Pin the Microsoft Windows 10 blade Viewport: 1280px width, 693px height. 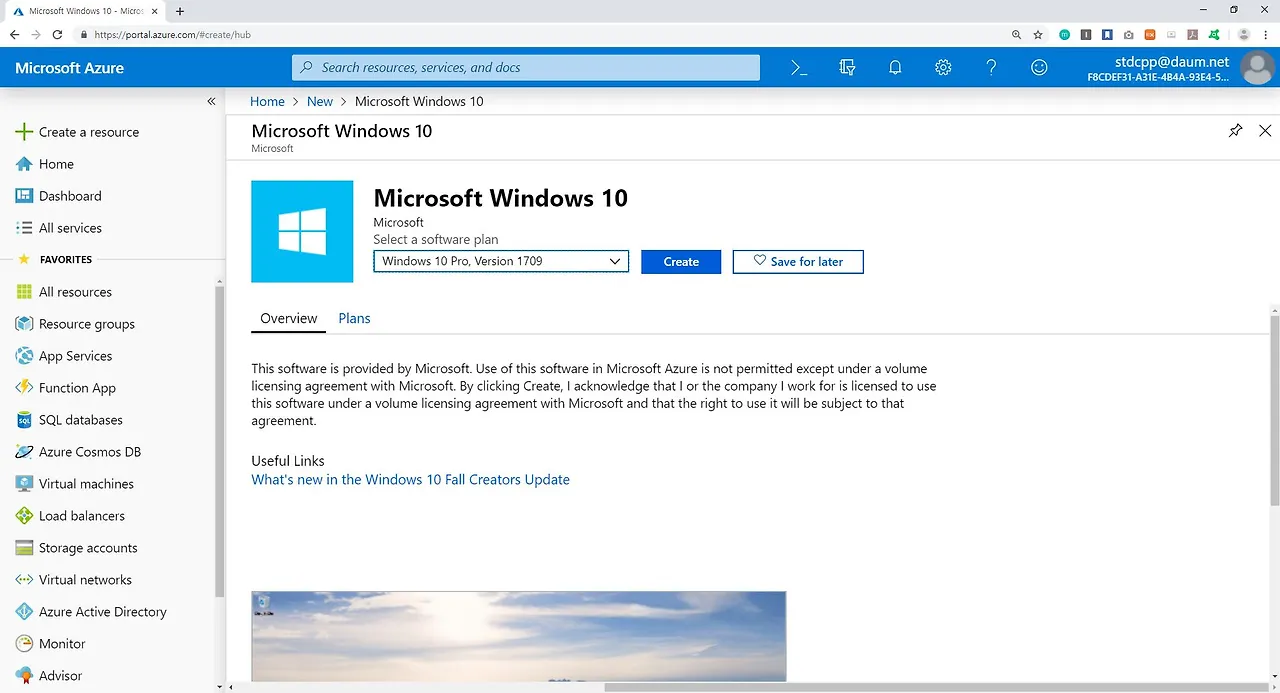[x=1236, y=131]
